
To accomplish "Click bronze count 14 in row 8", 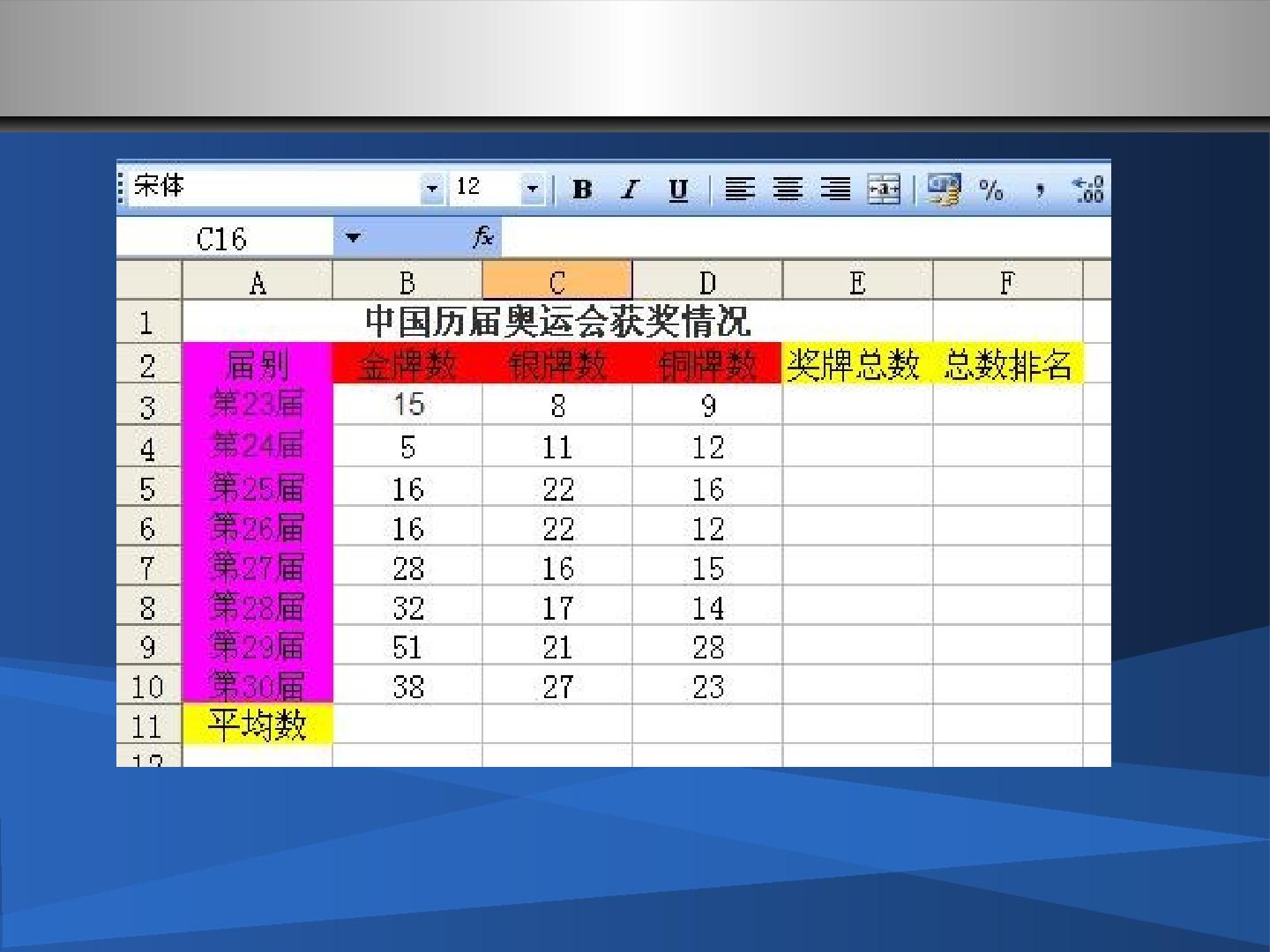I will tap(707, 606).
